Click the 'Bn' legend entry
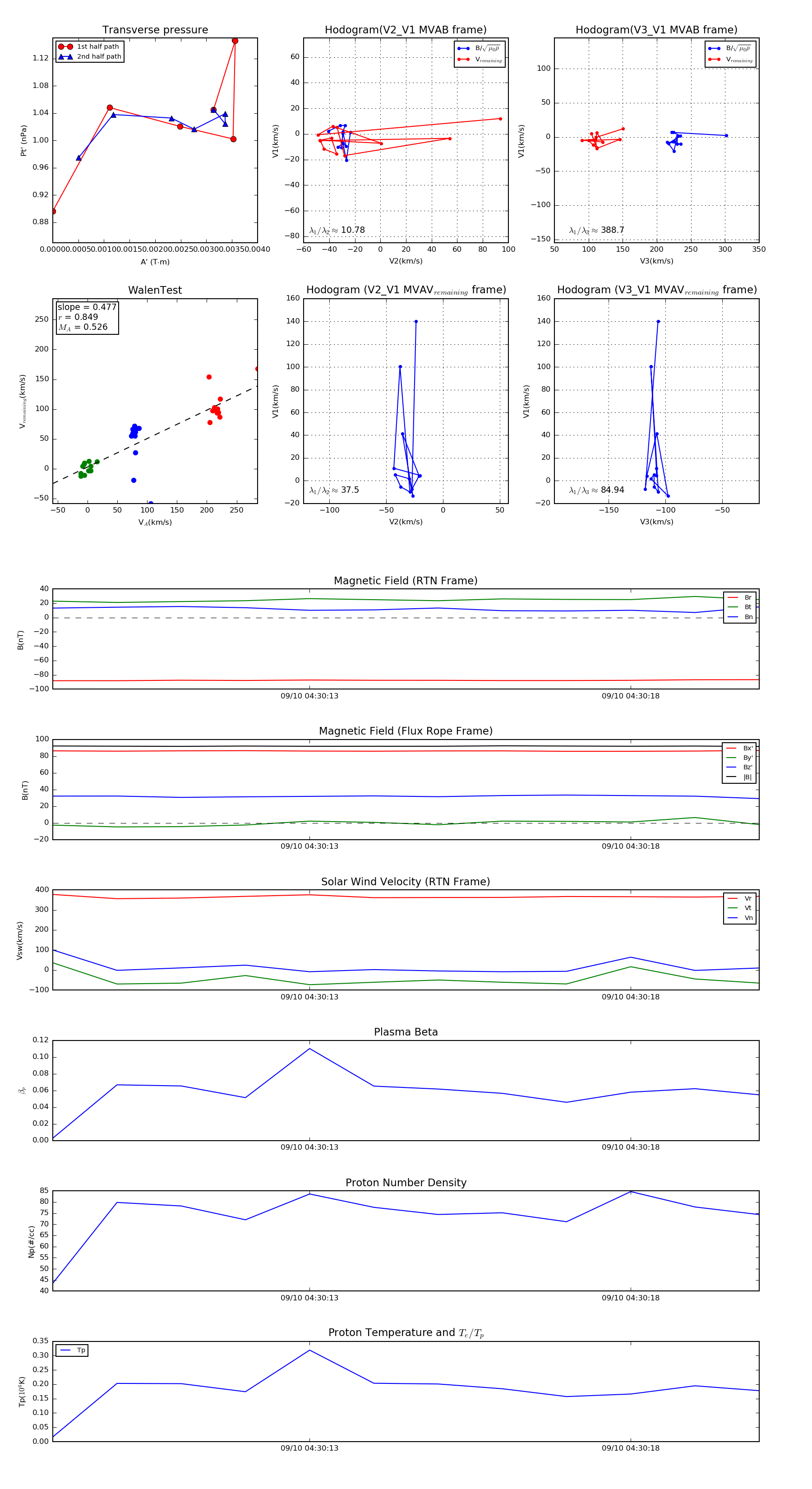 coord(740,617)
